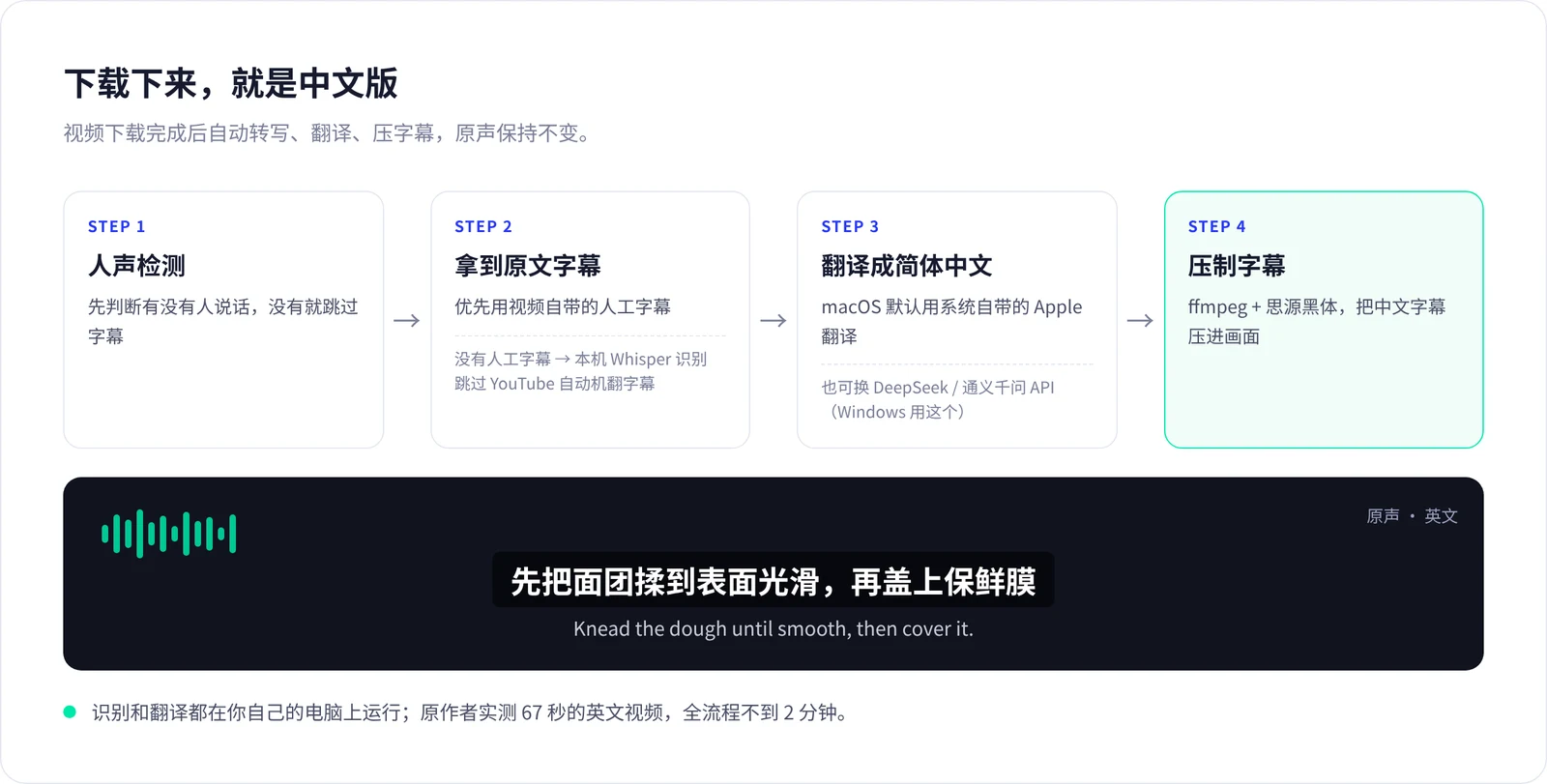Click the 压制字幕 card title

click(x=1237, y=266)
